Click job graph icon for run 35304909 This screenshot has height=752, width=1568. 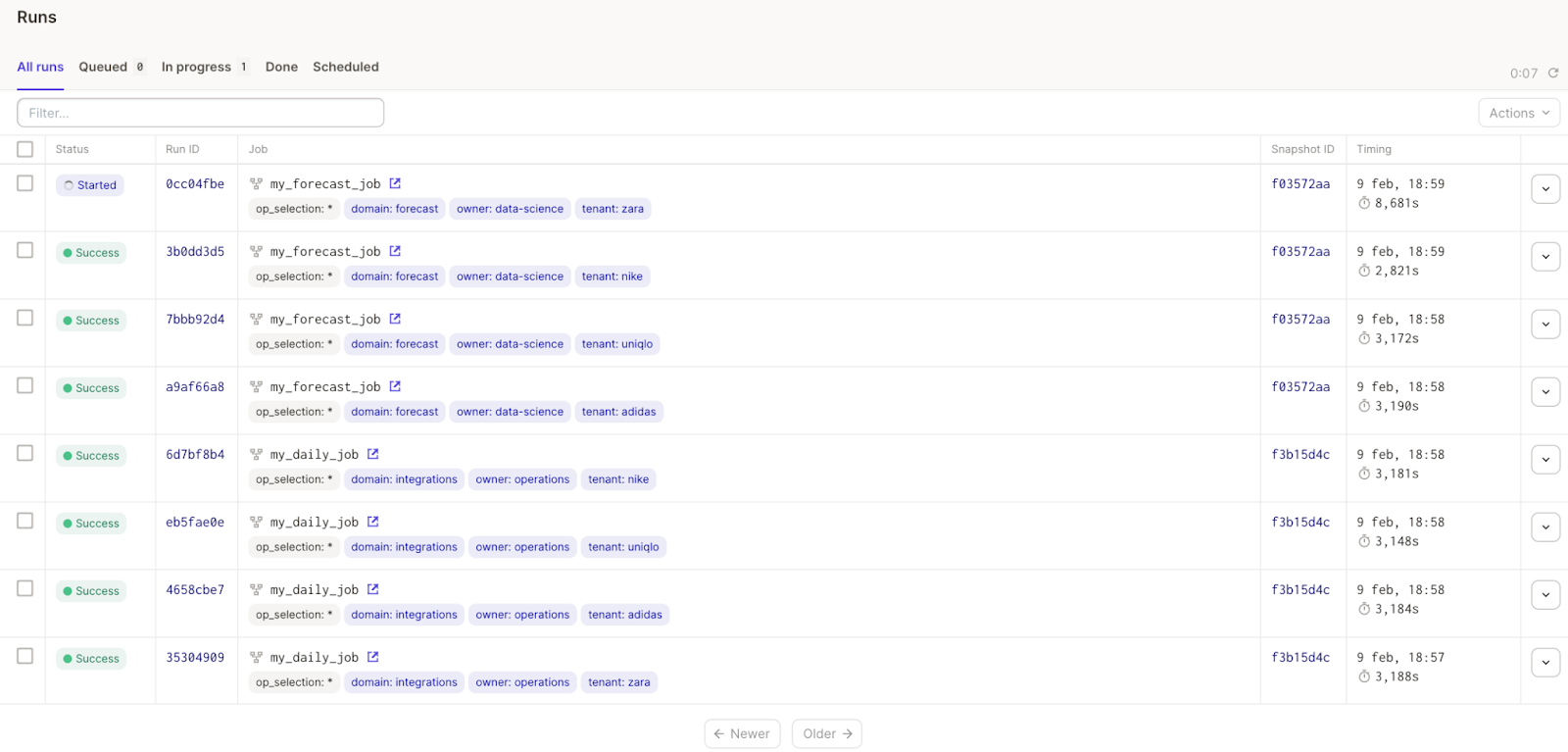point(257,658)
